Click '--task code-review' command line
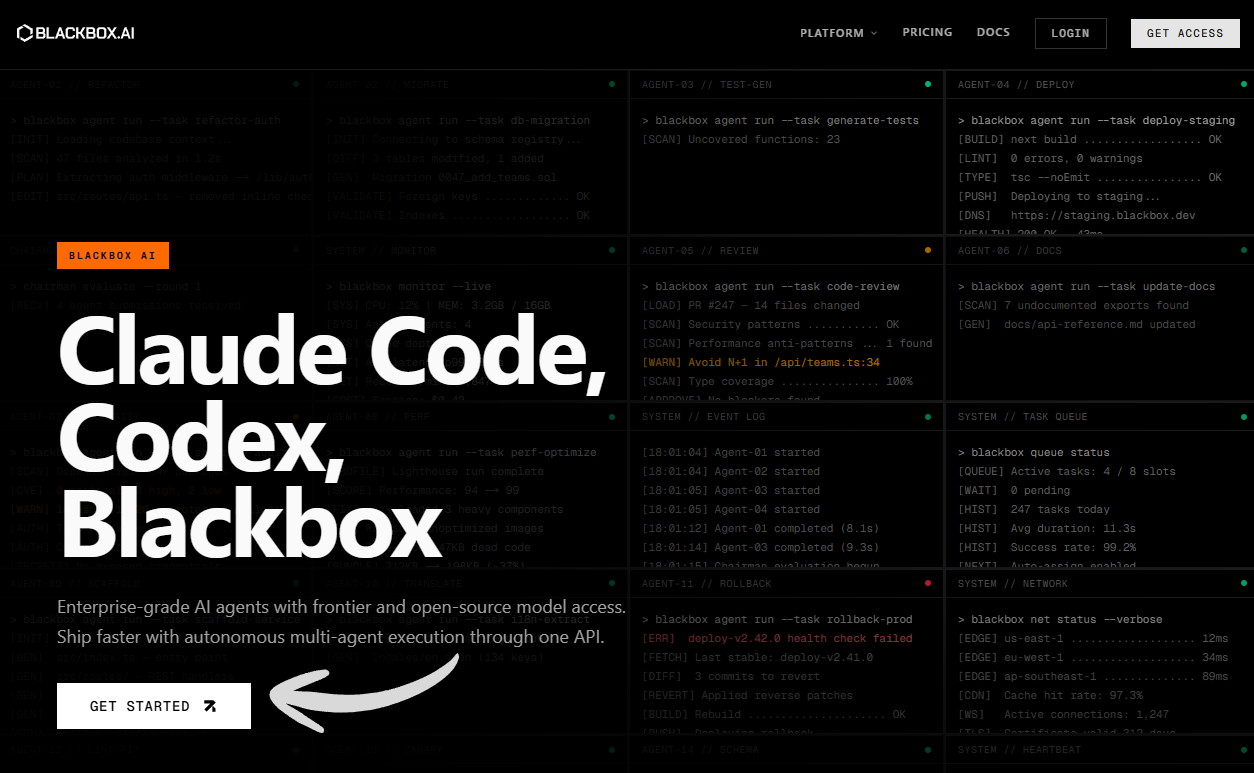This screenshot has height=773, width=1254. (770, 287)
